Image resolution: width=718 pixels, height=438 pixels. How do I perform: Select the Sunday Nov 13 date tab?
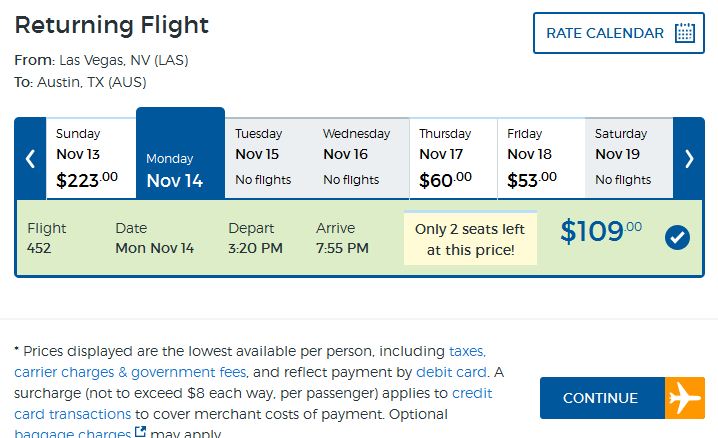point(91,158)
